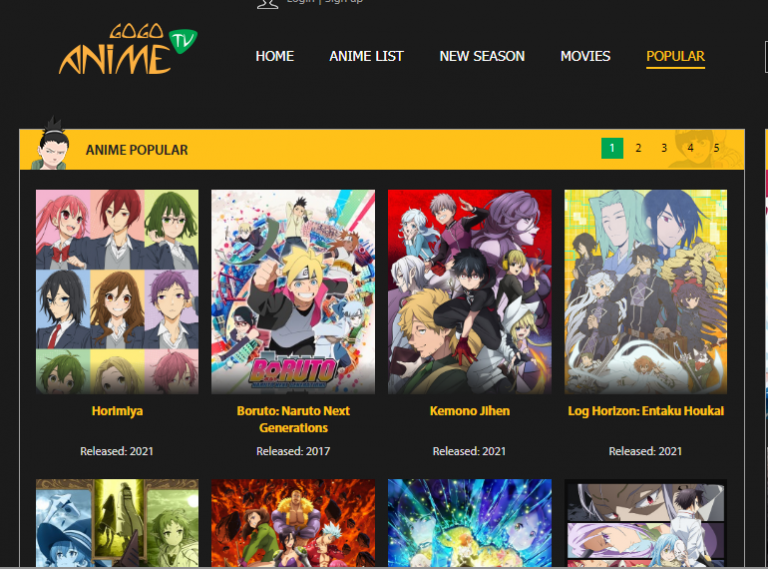
Task: Click the ANIME POPULAR section heading
Action: tap(137, 150)
